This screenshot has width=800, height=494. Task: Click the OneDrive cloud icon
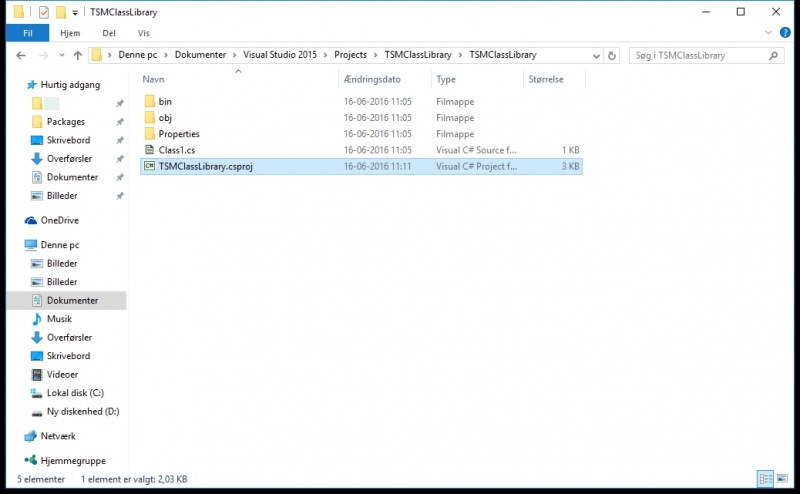[31, 220]
